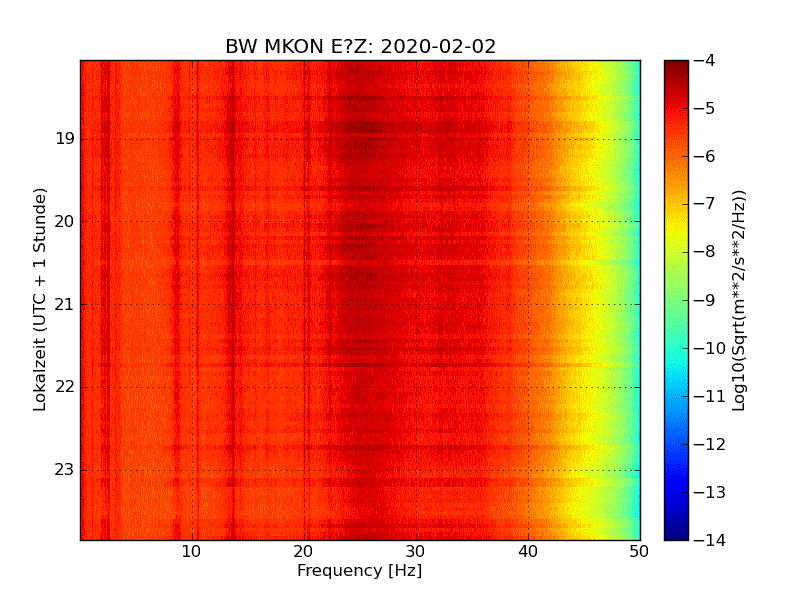Click y-axis tick label 21
This screenshot has width=800, height=600.
pyautogui.click(x=65, y=305)
